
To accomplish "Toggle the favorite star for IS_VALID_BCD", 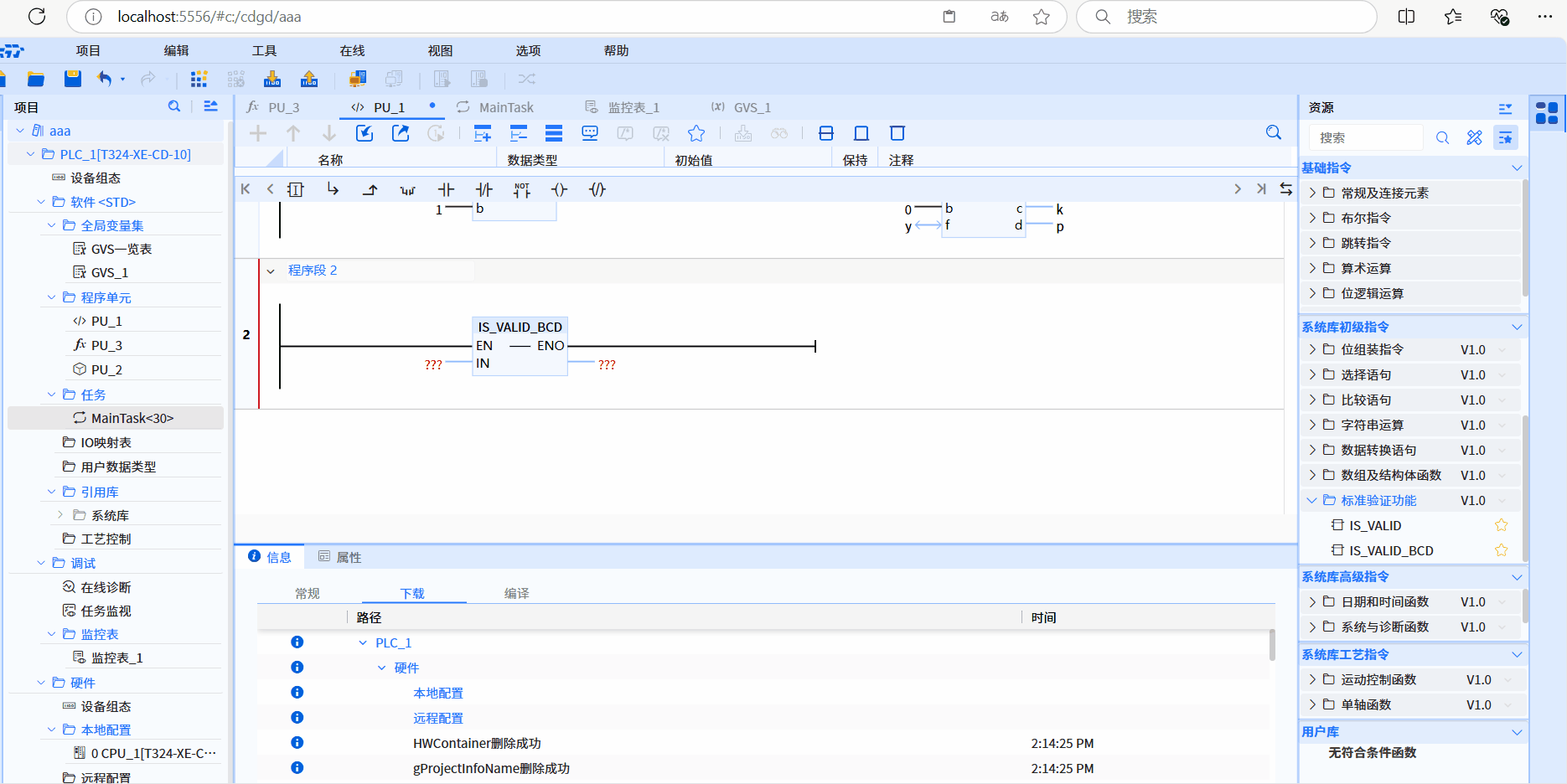I will pyautogui.click(x=1501, y=550).
